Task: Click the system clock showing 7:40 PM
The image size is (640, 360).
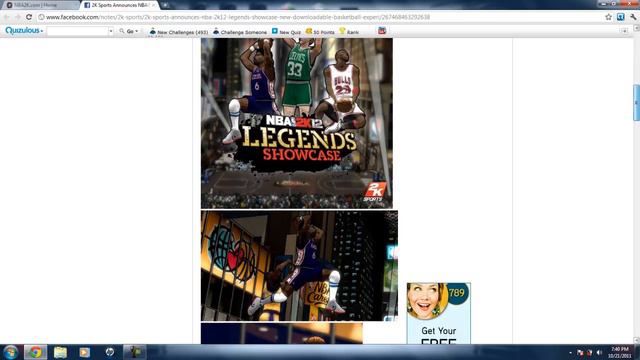Action: coord(620,353)
